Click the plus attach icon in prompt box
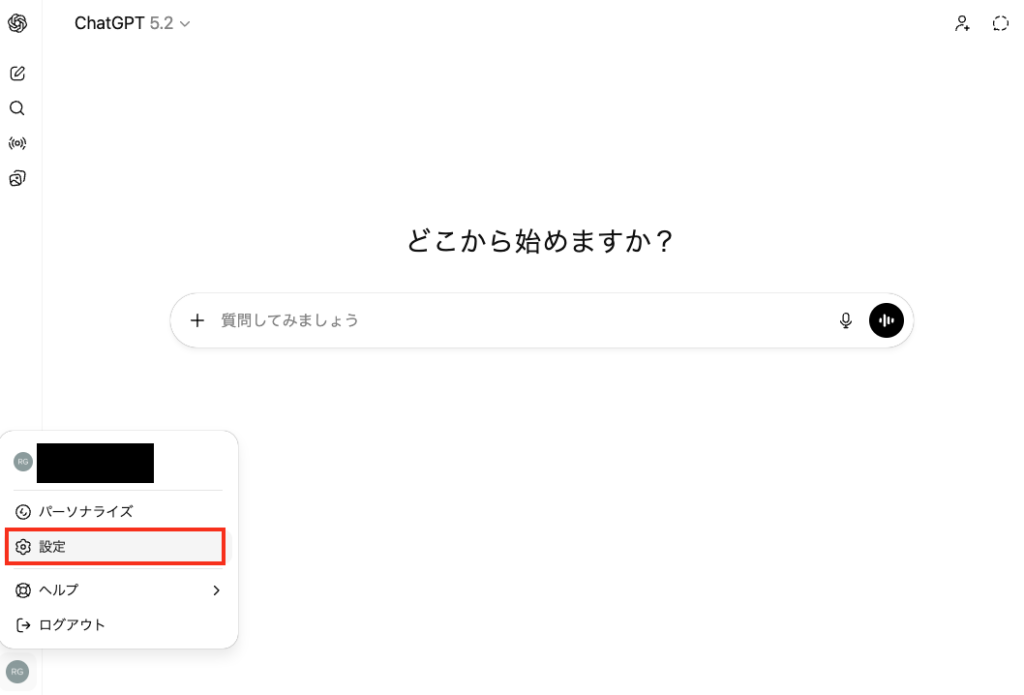The image size is (1024, 695). point(197,320)
